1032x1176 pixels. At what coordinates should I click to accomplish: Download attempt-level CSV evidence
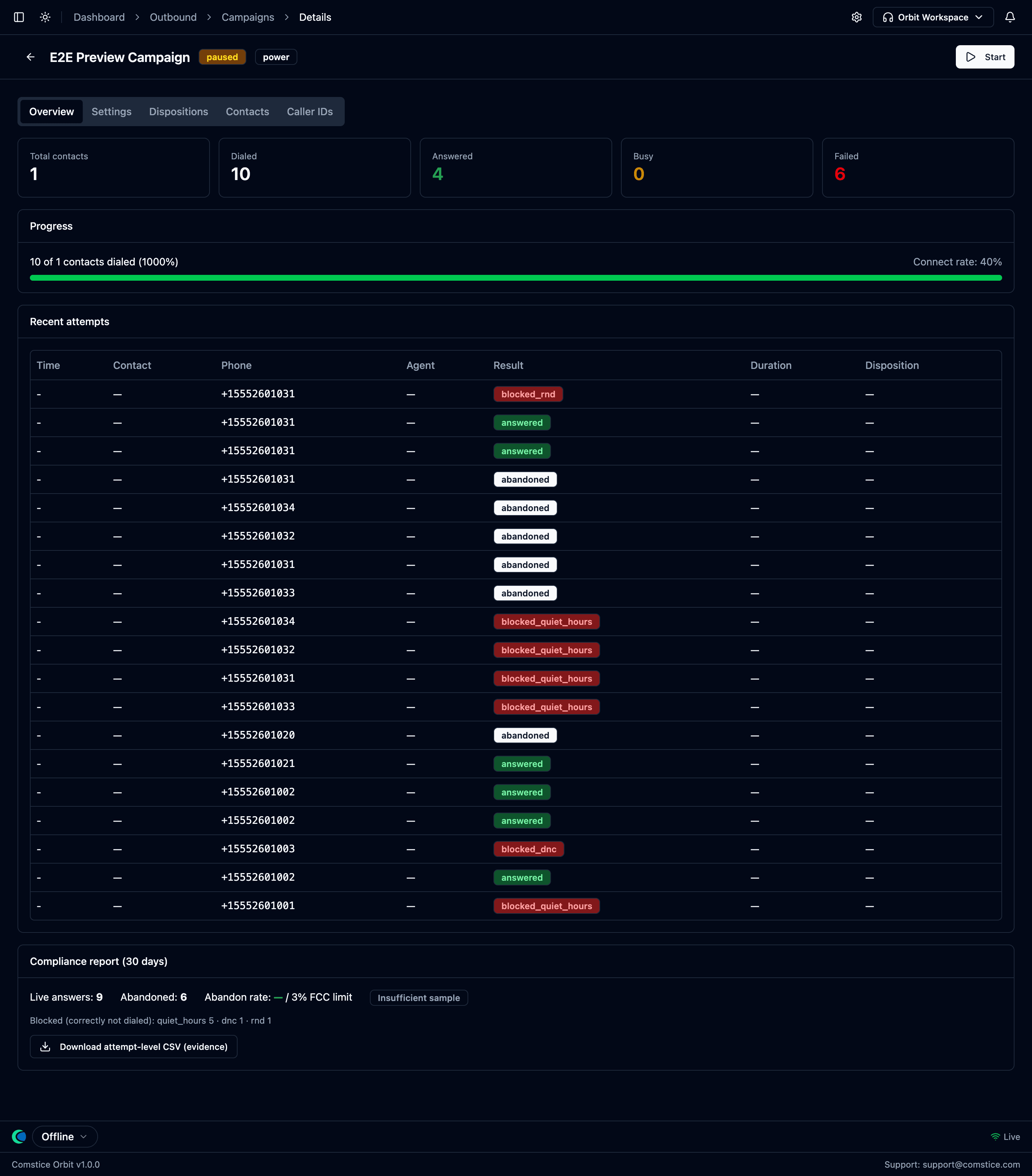click(133, 1047)
